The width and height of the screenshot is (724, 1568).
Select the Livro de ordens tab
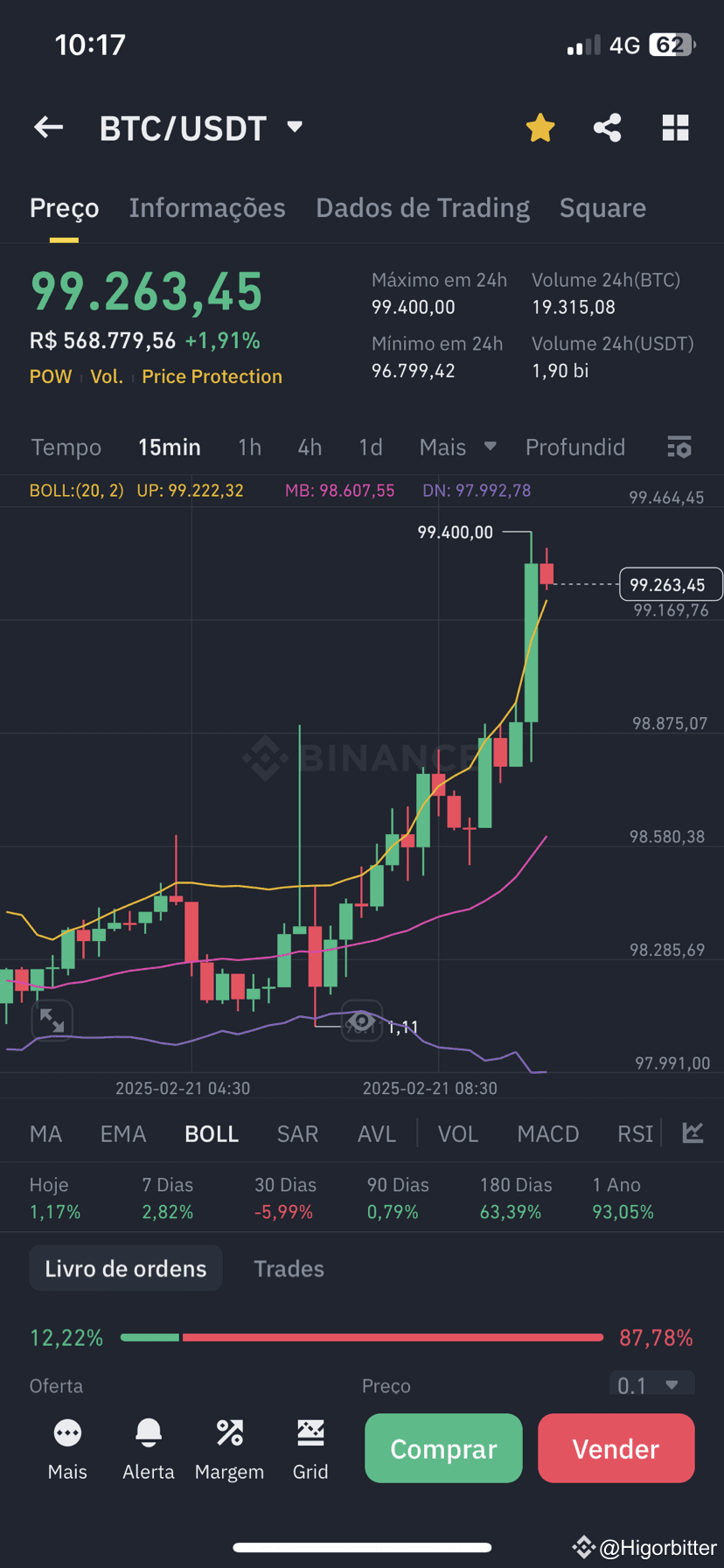pos(126,1268)
